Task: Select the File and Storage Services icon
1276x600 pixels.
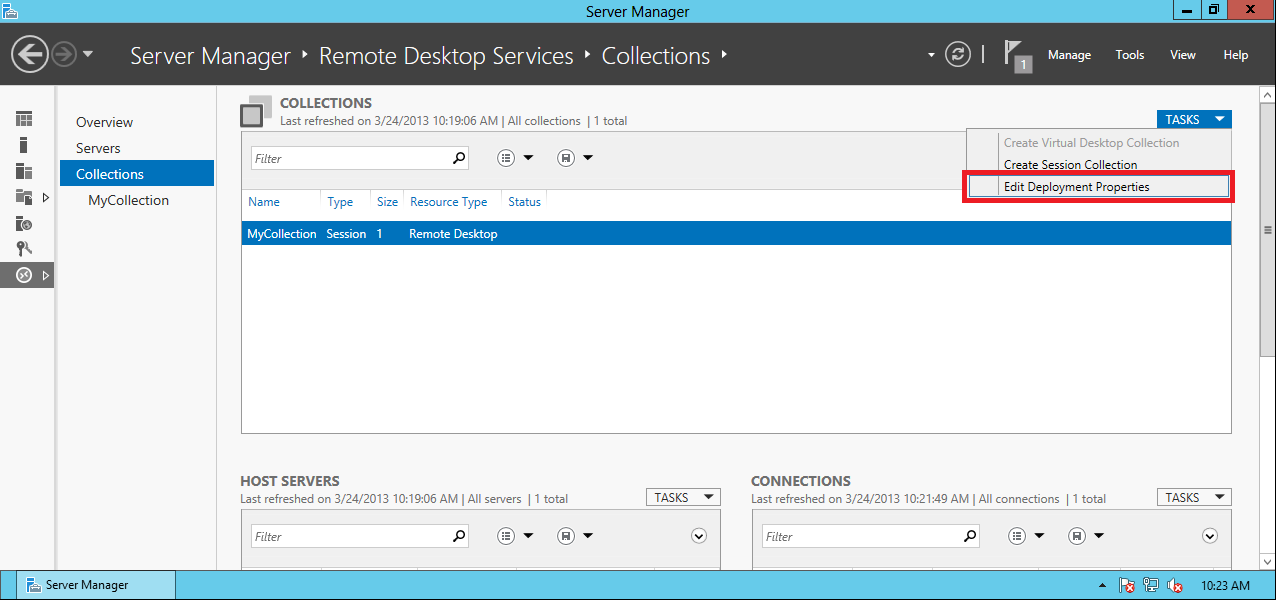Action: click(24, 197)
